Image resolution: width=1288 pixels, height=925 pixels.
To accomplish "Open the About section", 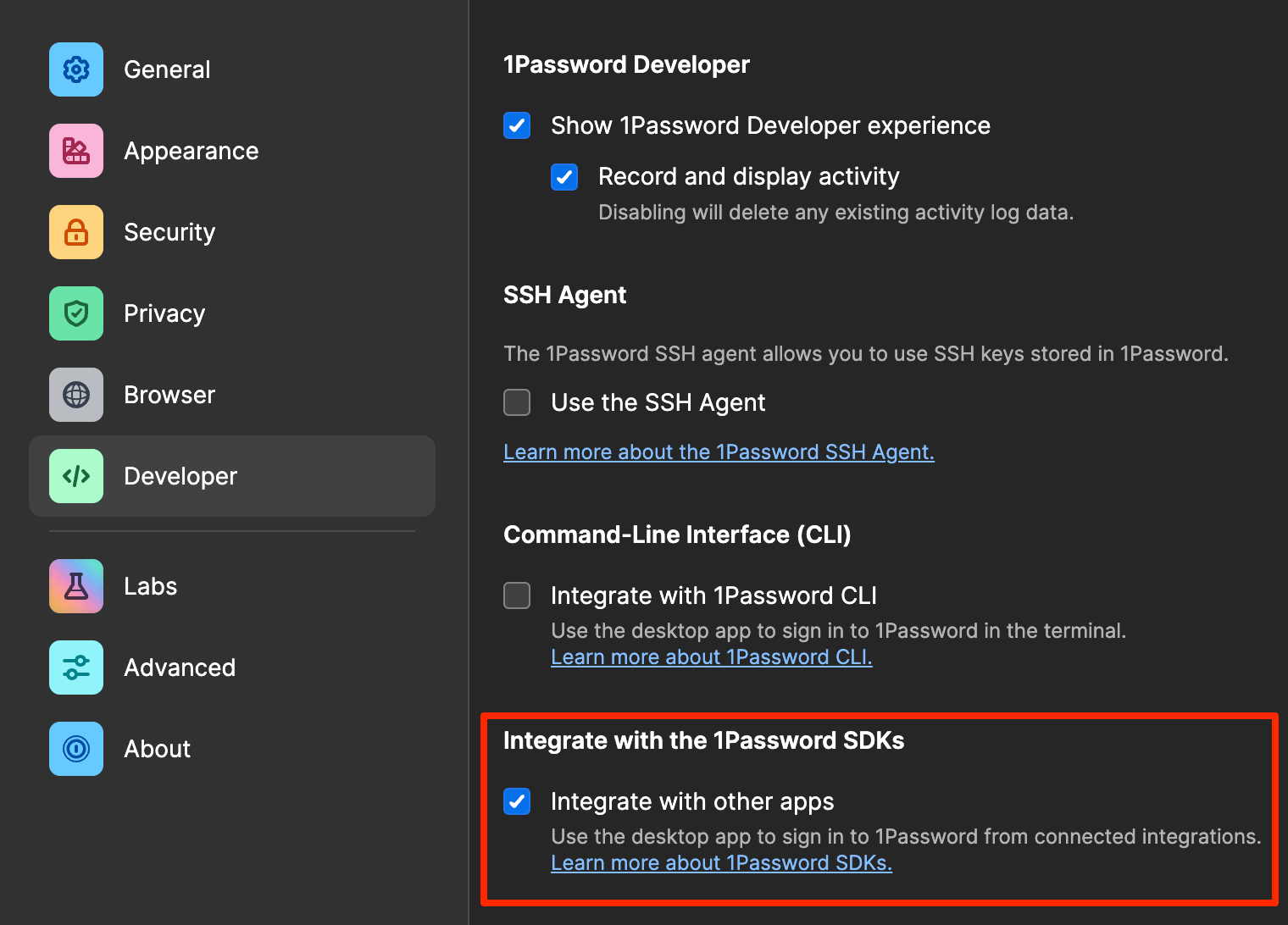I will click(157, 749).
